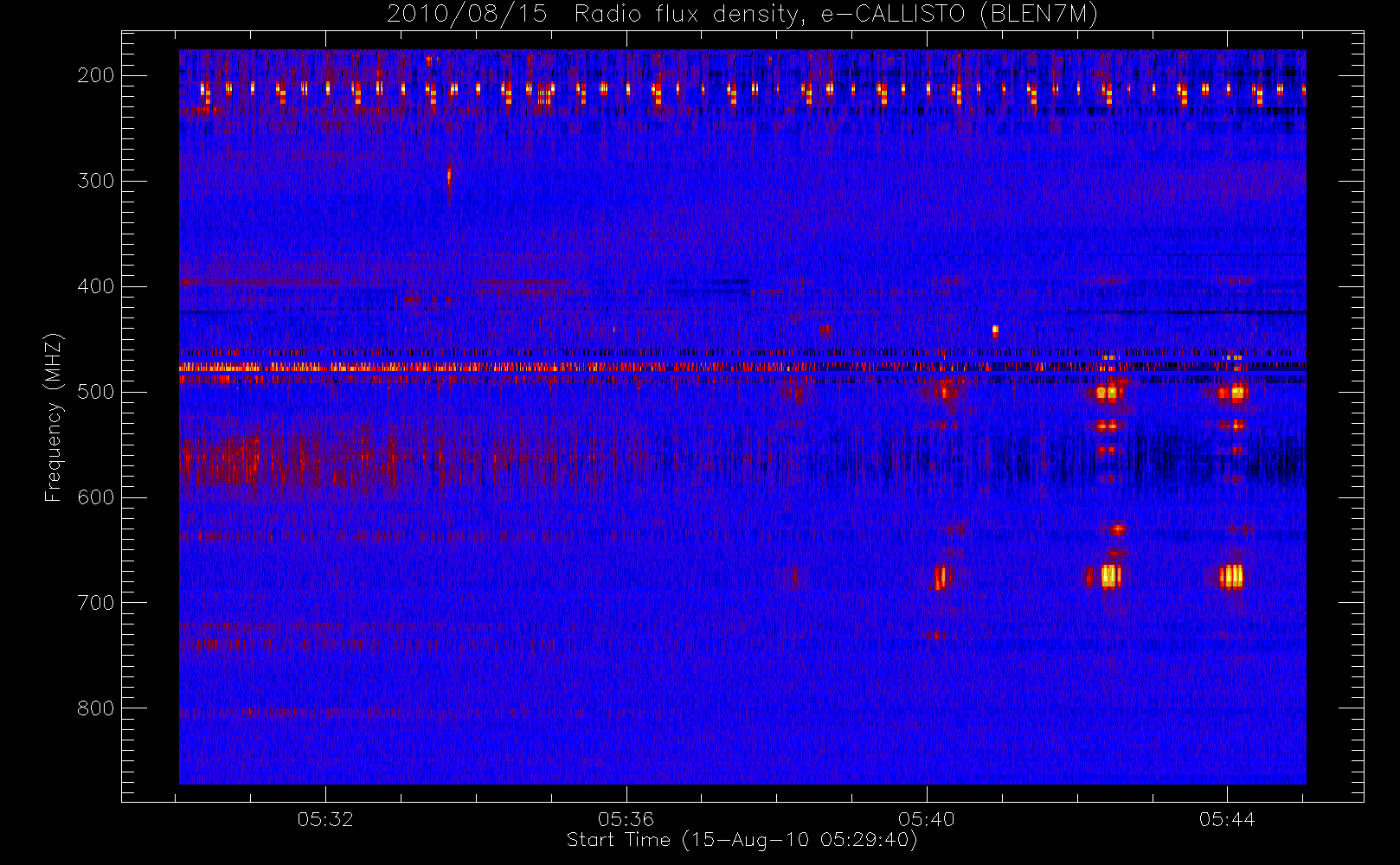Image resolution: width=1400 pixels, height=865 pixels.
Task: Click the "Start Time (15-Aug-10 05:29:40)" label
Action: [x=742, y=840]
